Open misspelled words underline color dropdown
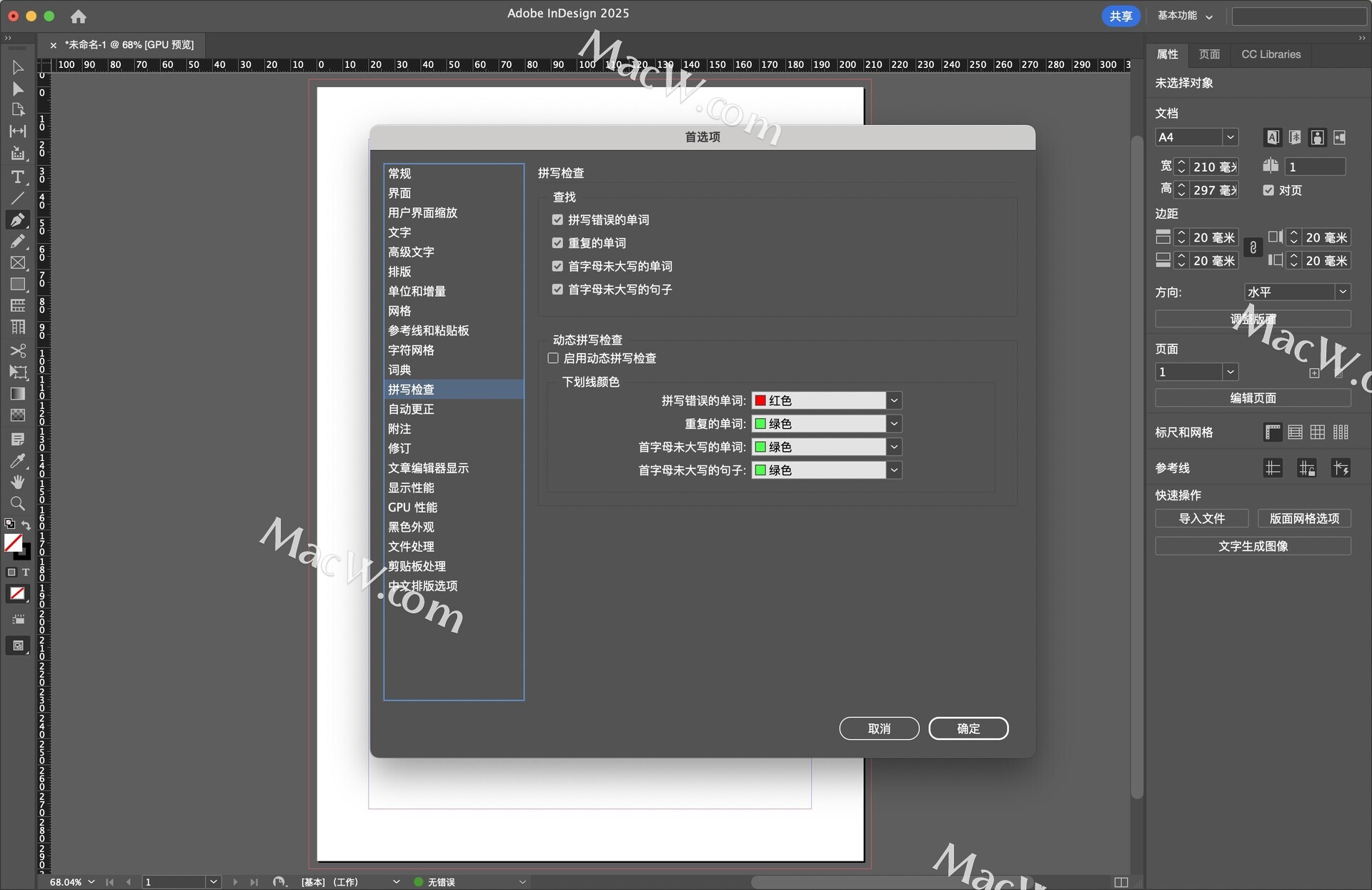 (x=894, y=400)
